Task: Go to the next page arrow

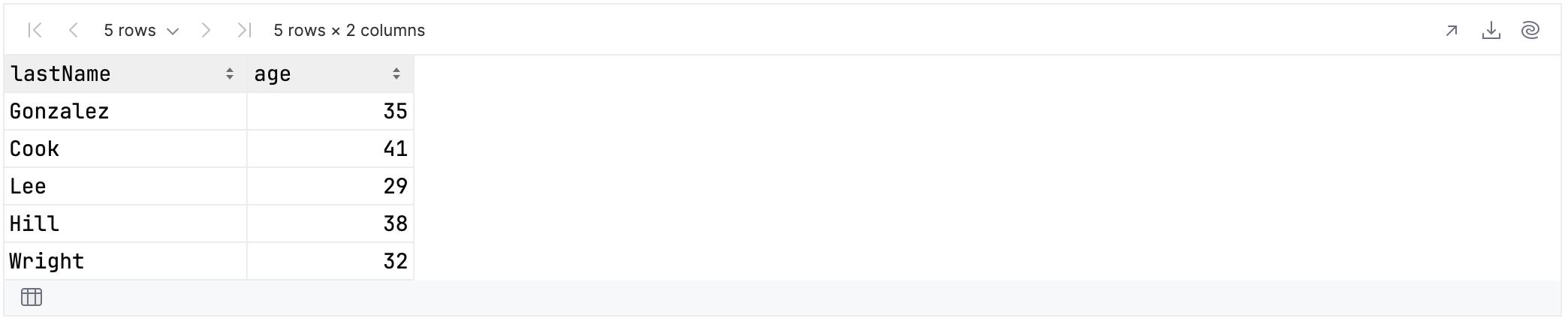Action: click(206, 30)
